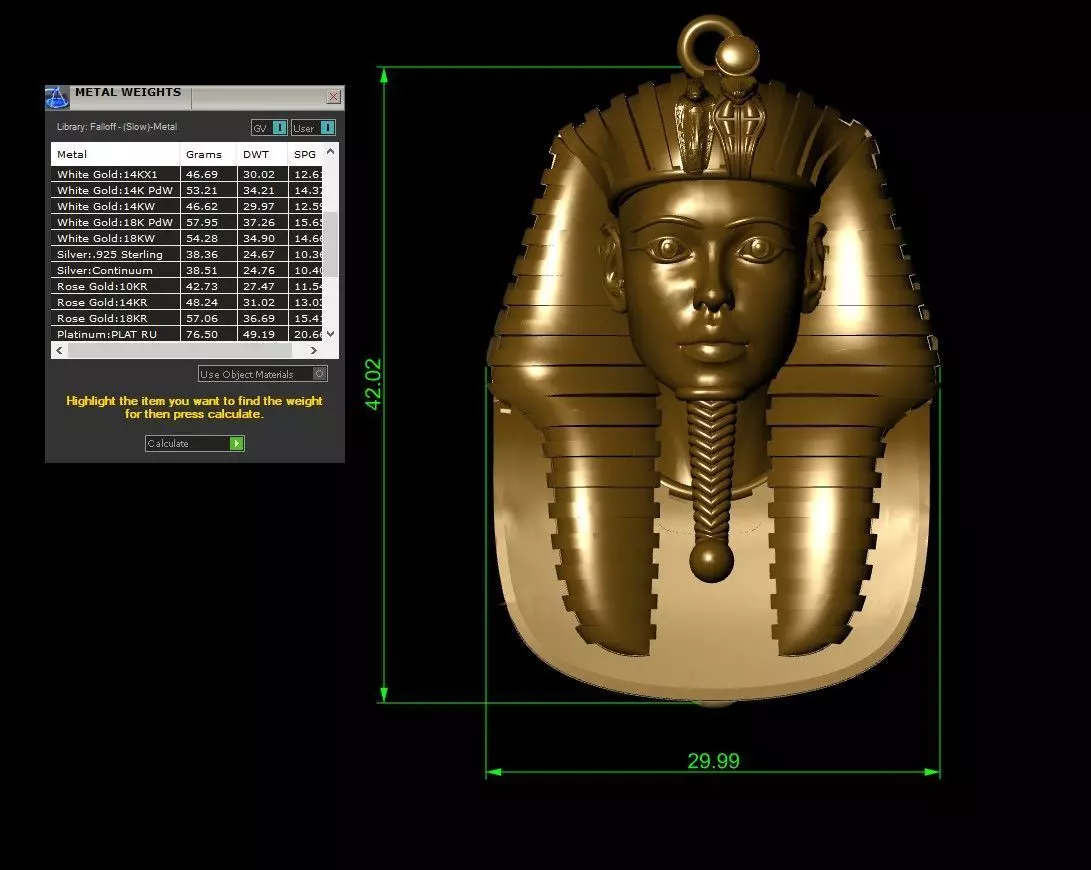
Task: Click the 53.21 grams cell
Action: [x=208, y=190]
